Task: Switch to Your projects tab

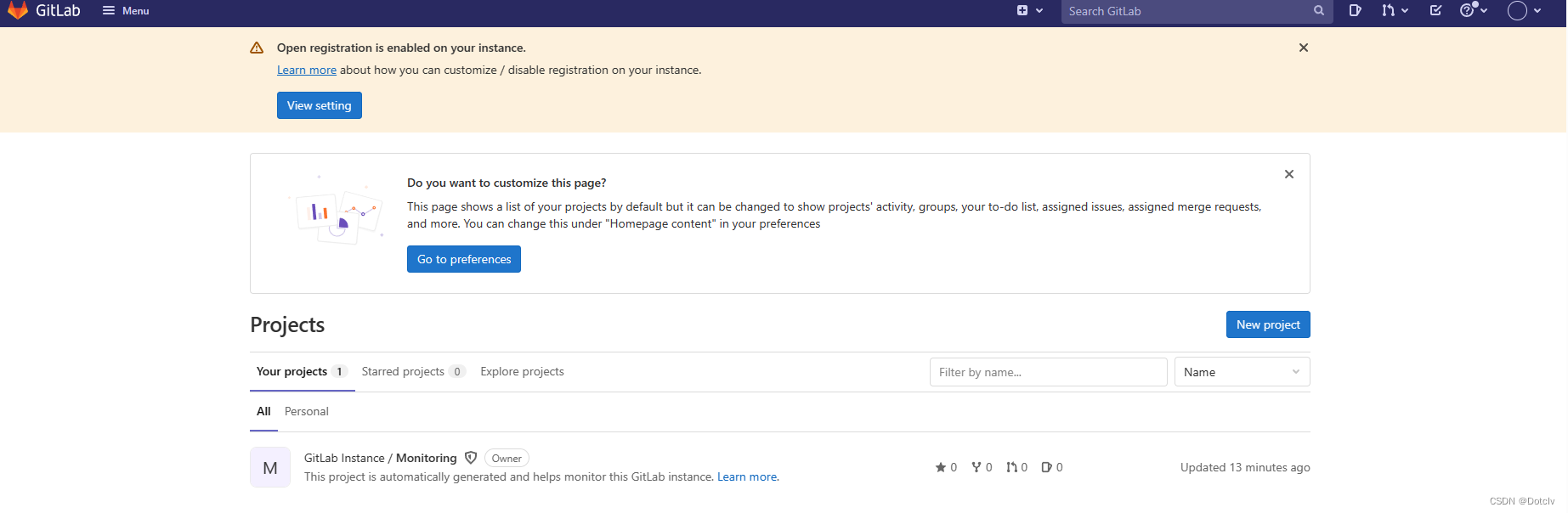Action: [302, 372]
